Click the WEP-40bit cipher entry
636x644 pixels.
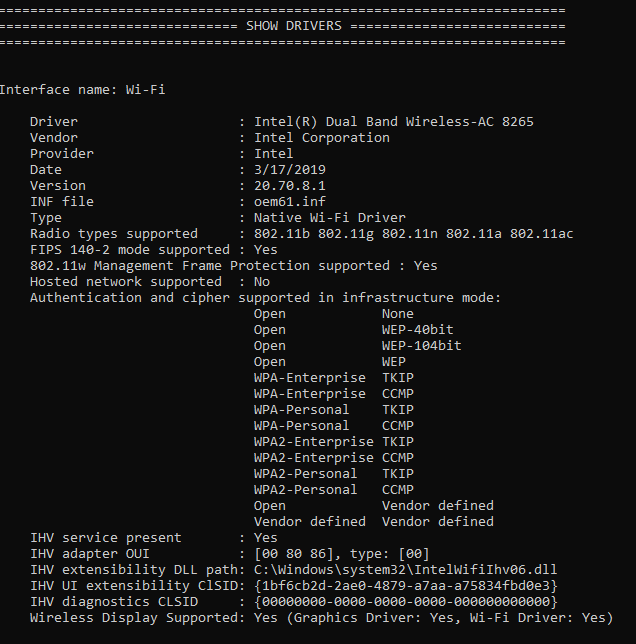pos(417,330)
